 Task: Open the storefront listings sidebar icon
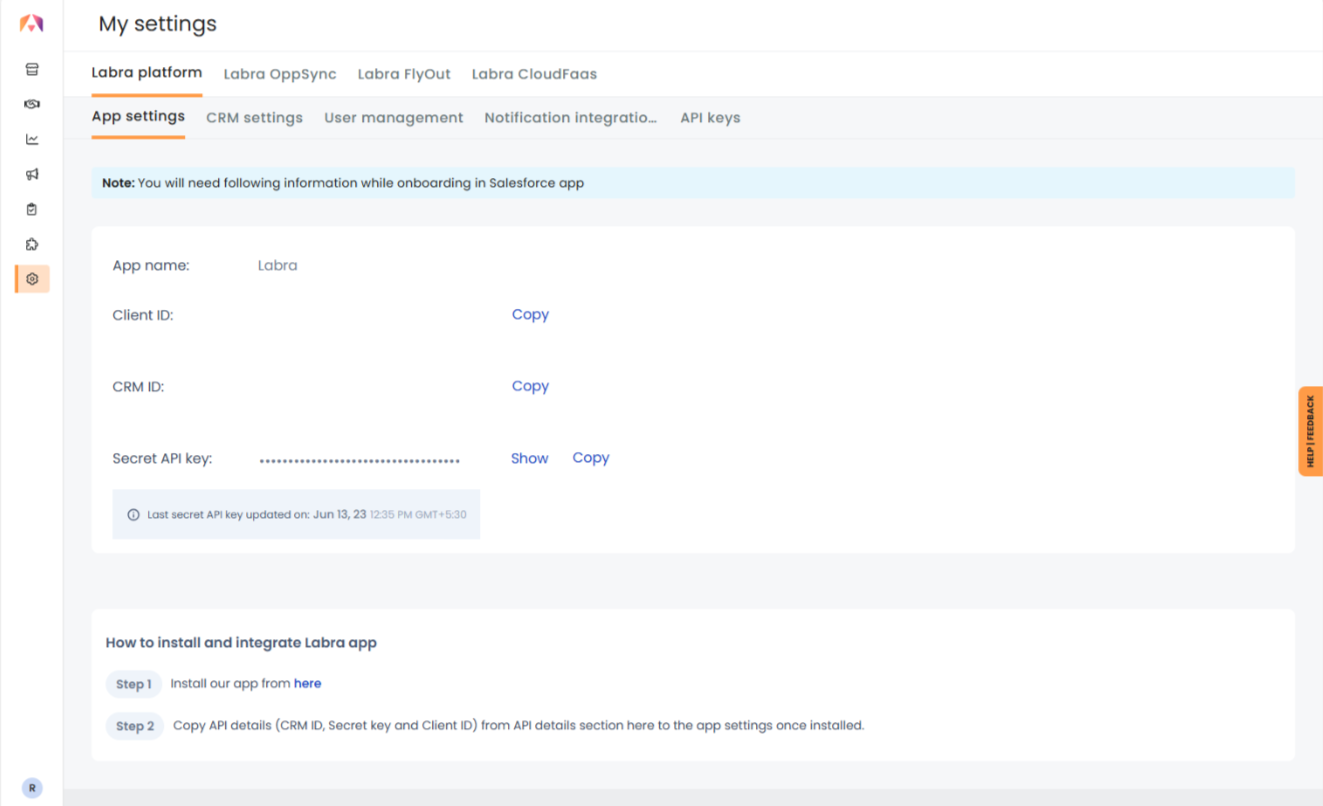[32, 69]
